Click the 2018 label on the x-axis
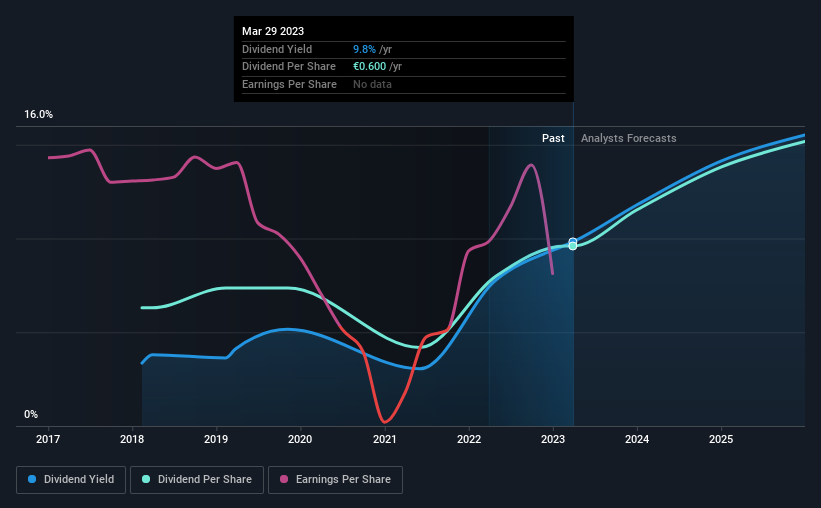Image resolution: width=821 pixels, height=508 pixels. 132,439
